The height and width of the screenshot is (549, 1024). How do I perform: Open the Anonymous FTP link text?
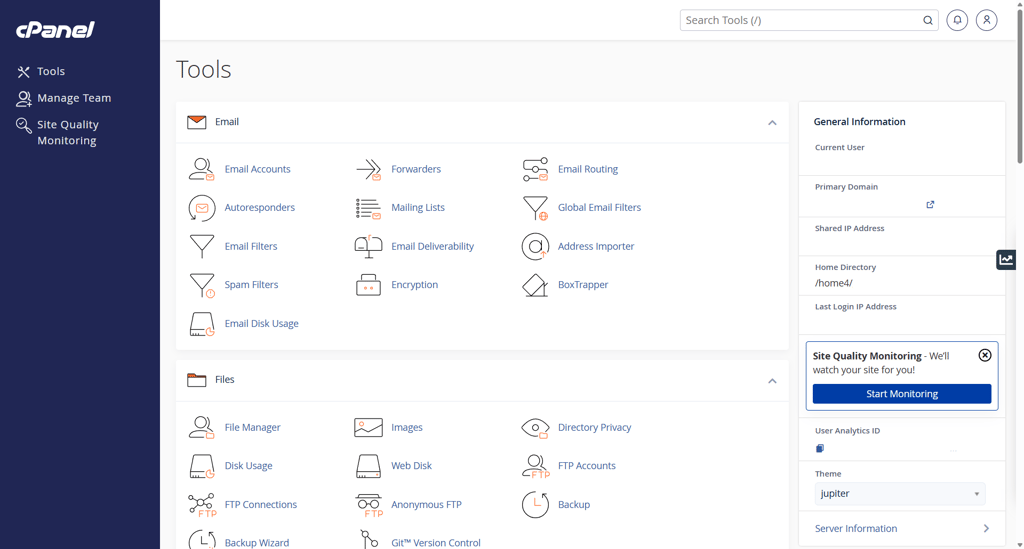pos(426,505)
